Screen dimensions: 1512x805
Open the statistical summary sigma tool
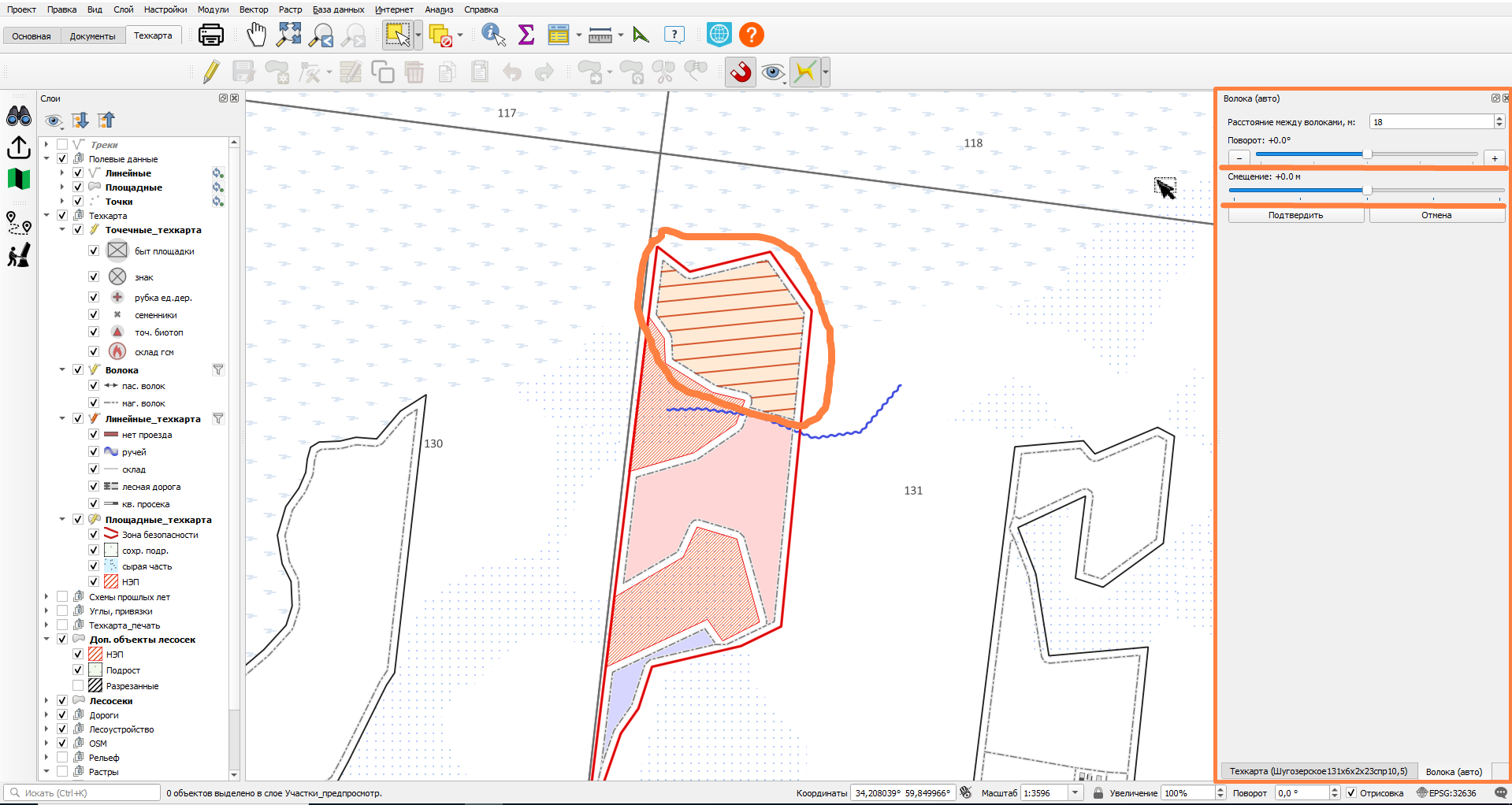[526, 35]
